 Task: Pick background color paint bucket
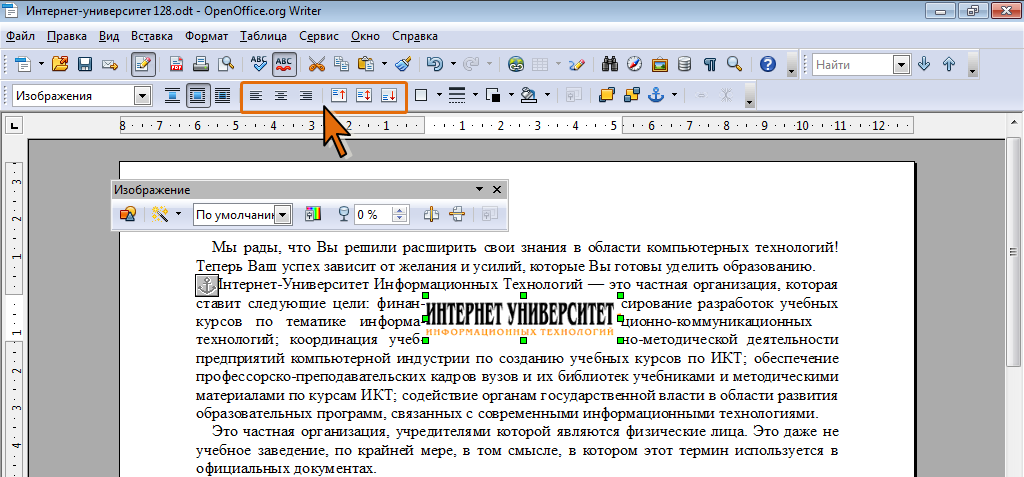coord(529,96)
